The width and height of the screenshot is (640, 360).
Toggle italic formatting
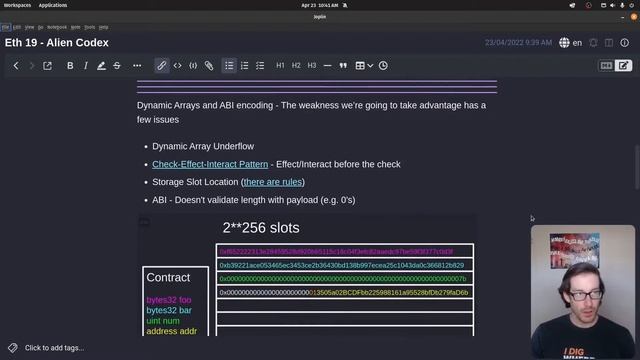(85, 66)
